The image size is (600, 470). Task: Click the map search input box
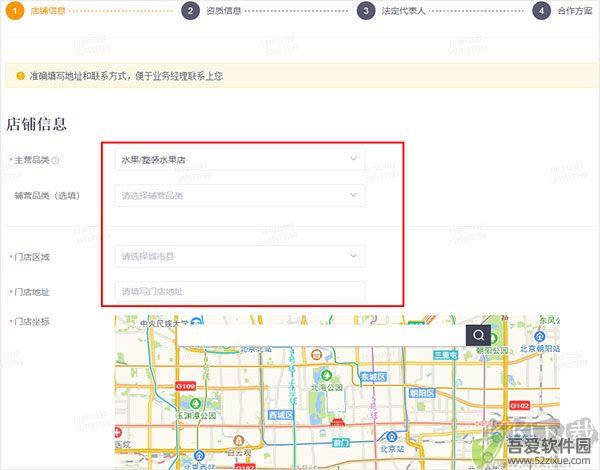[x=321, y=335]
